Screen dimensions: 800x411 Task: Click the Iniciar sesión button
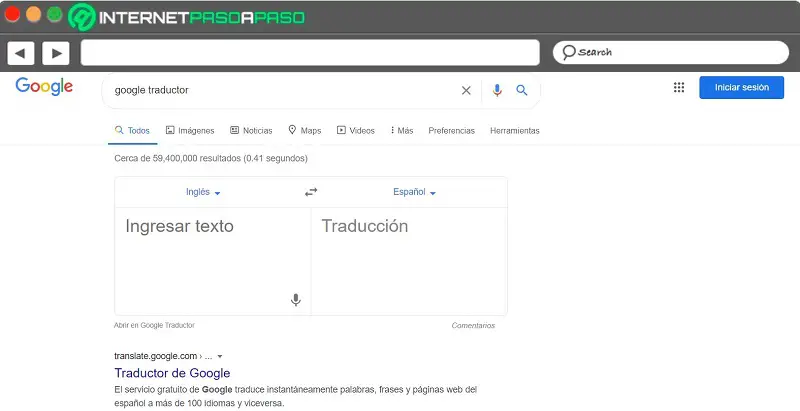click(741, 87)
